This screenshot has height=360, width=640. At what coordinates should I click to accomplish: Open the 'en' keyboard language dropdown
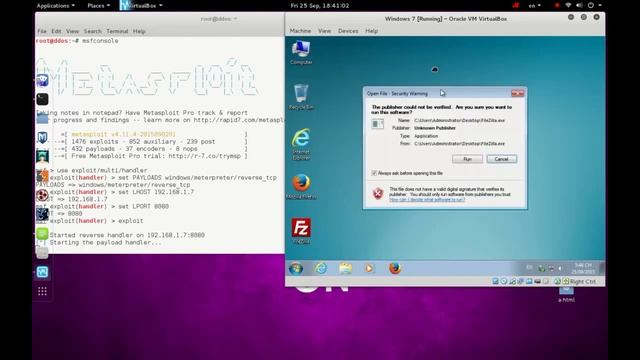click(534, 6)
